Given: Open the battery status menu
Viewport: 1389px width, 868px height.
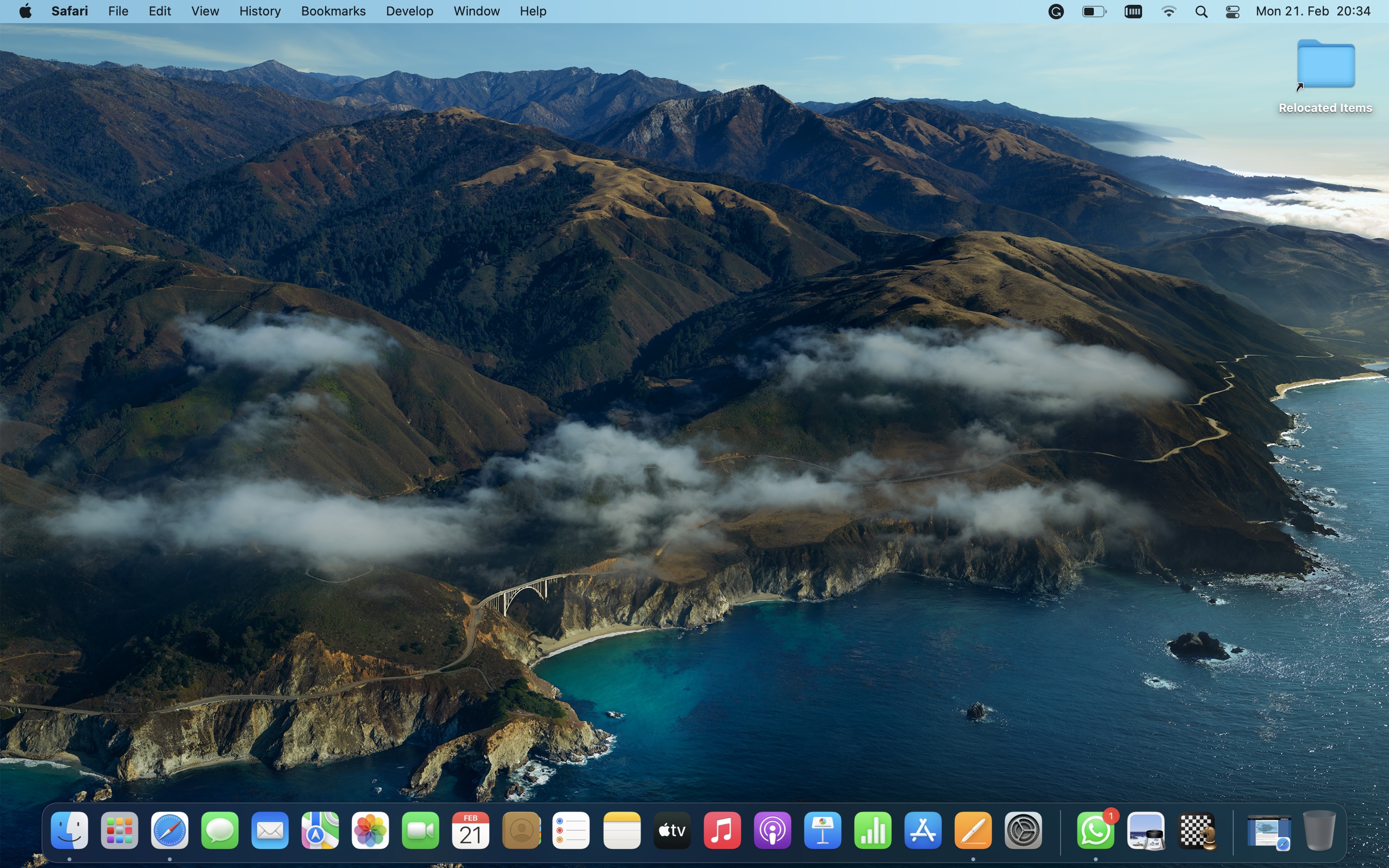Looking at the screenshot, I should click(x=1094, y=12).
